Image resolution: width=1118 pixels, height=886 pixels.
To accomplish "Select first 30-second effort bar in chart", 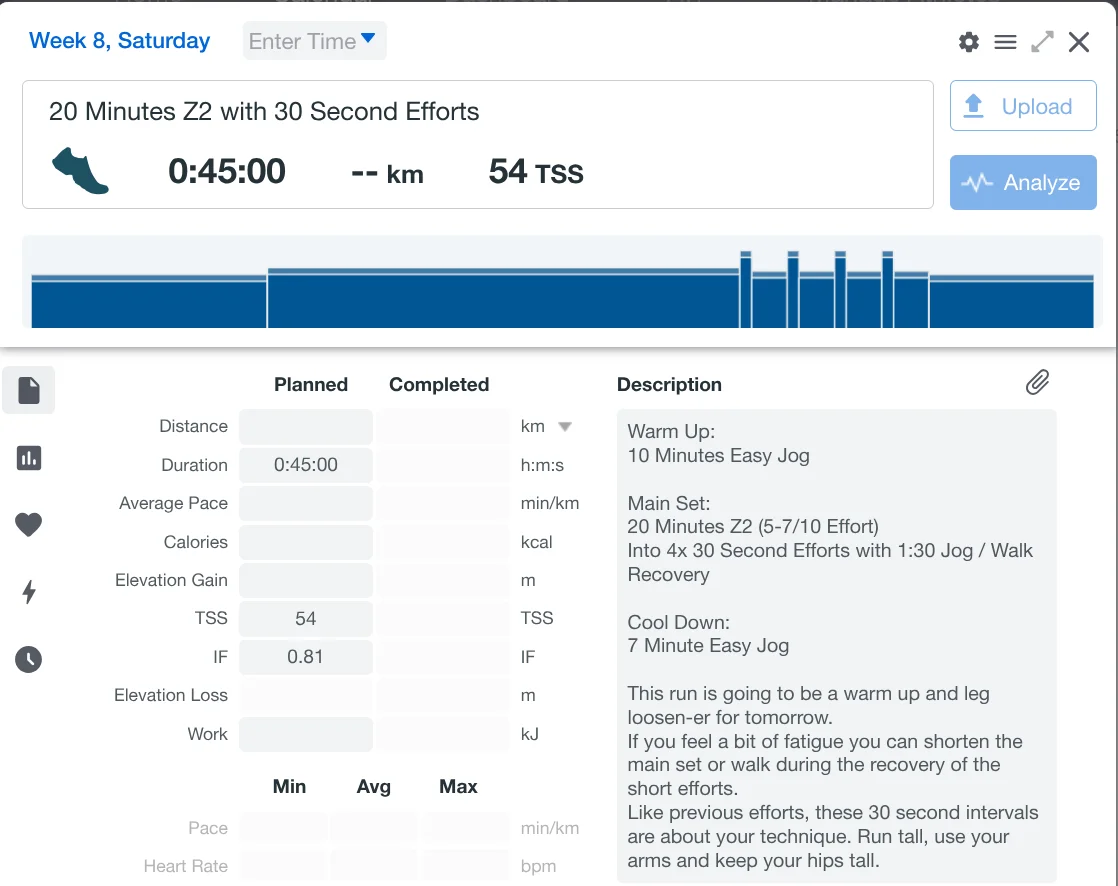I will [745, 290].
